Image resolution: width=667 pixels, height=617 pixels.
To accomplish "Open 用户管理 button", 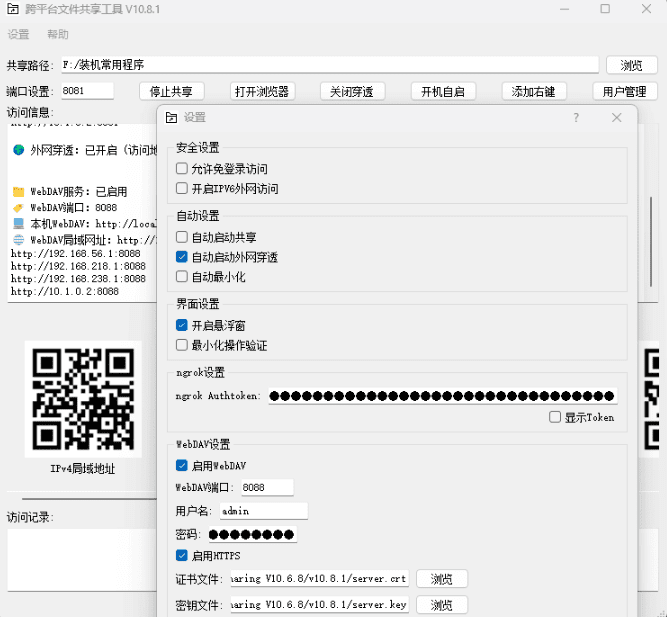I will click(x=625, y=91).
